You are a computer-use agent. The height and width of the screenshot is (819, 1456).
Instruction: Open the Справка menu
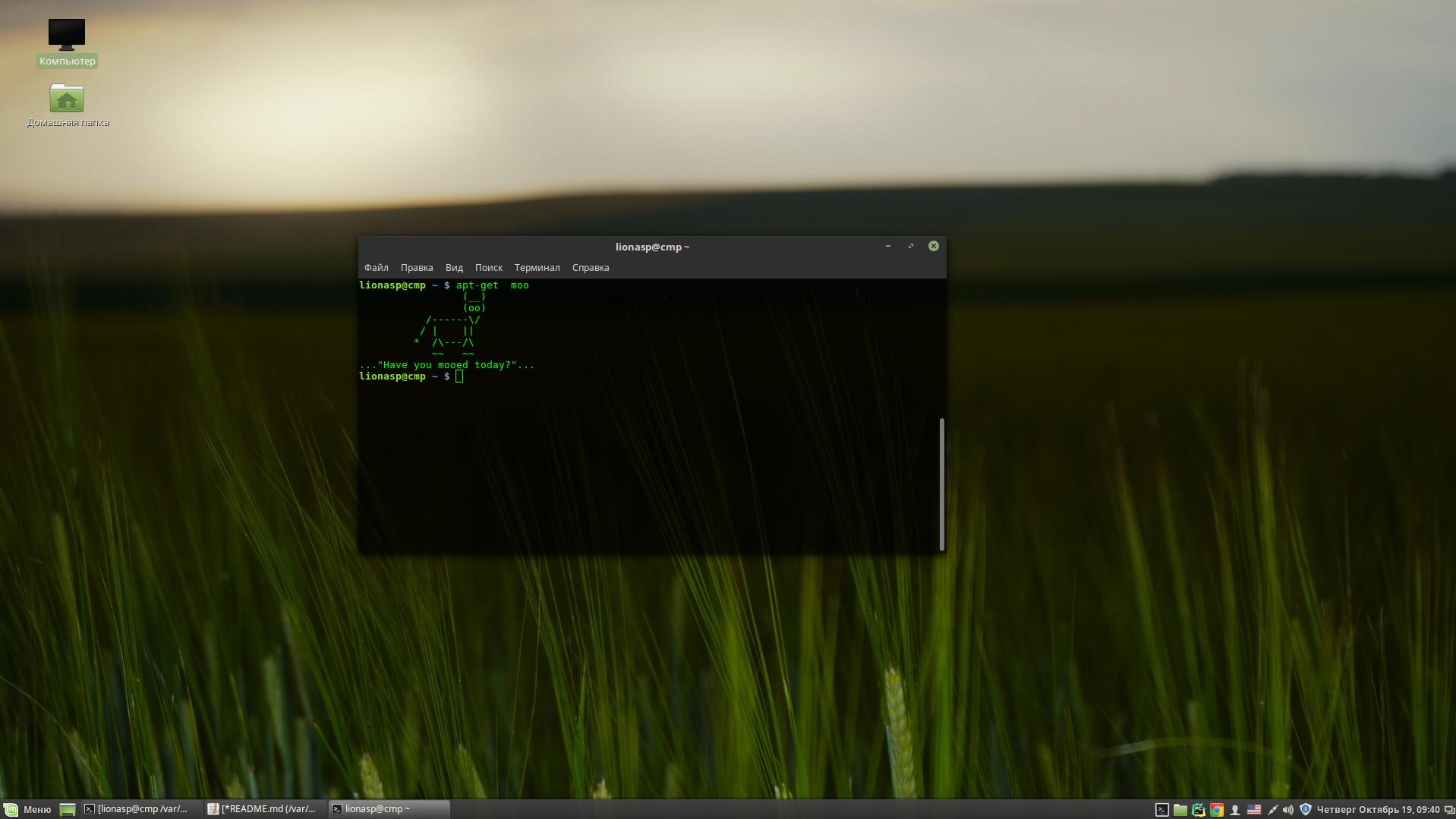click(x=591, y=267)
